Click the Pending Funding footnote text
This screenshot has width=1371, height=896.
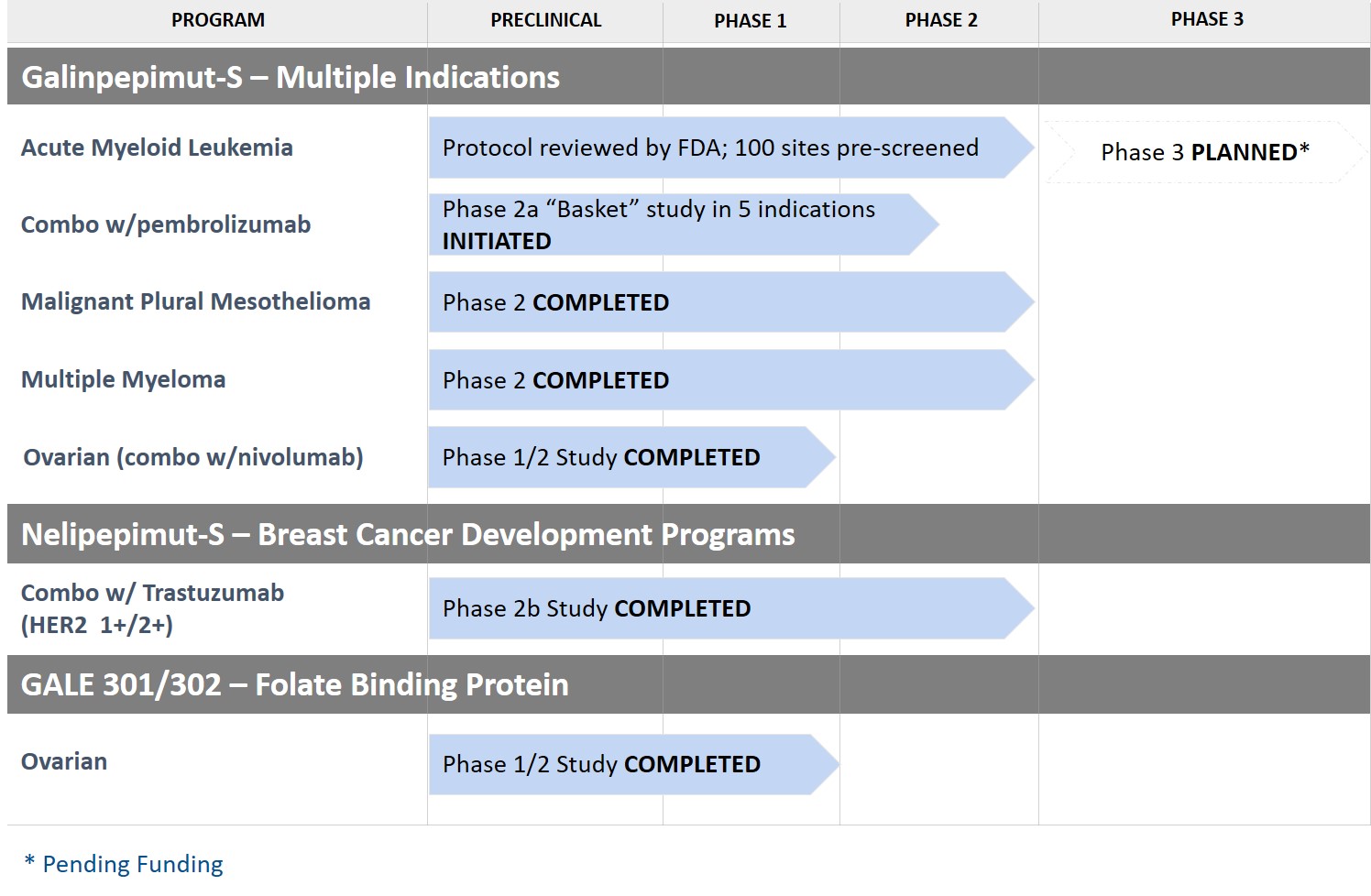(124, 864)
